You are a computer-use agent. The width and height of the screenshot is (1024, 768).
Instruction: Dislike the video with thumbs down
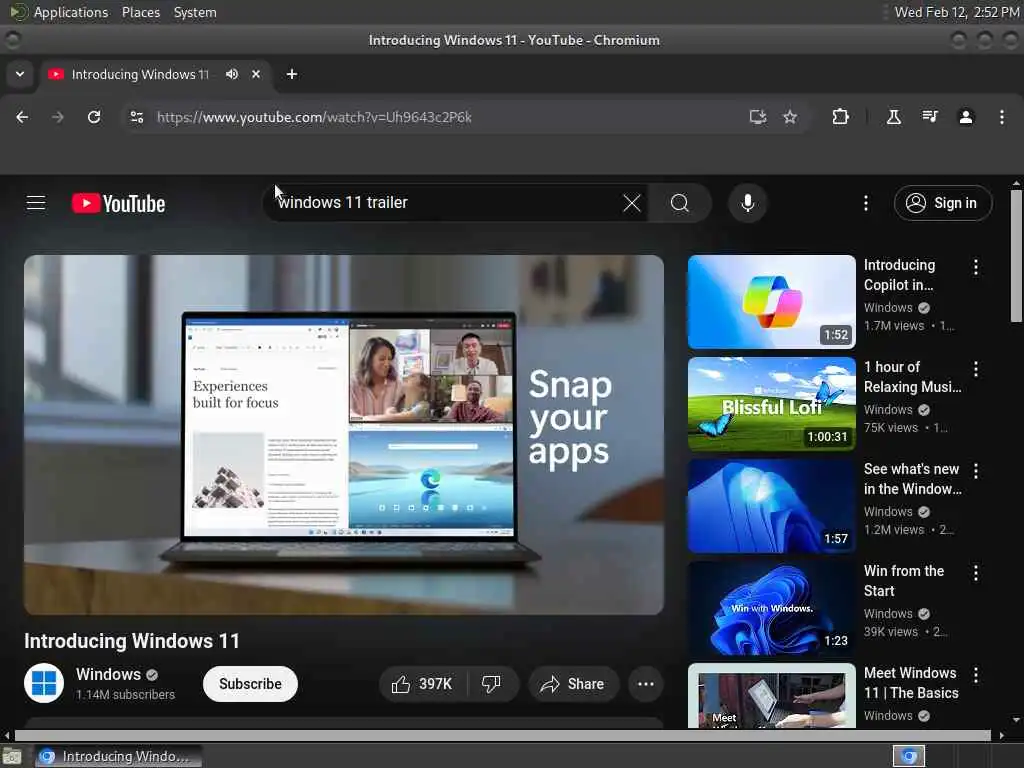492,684
